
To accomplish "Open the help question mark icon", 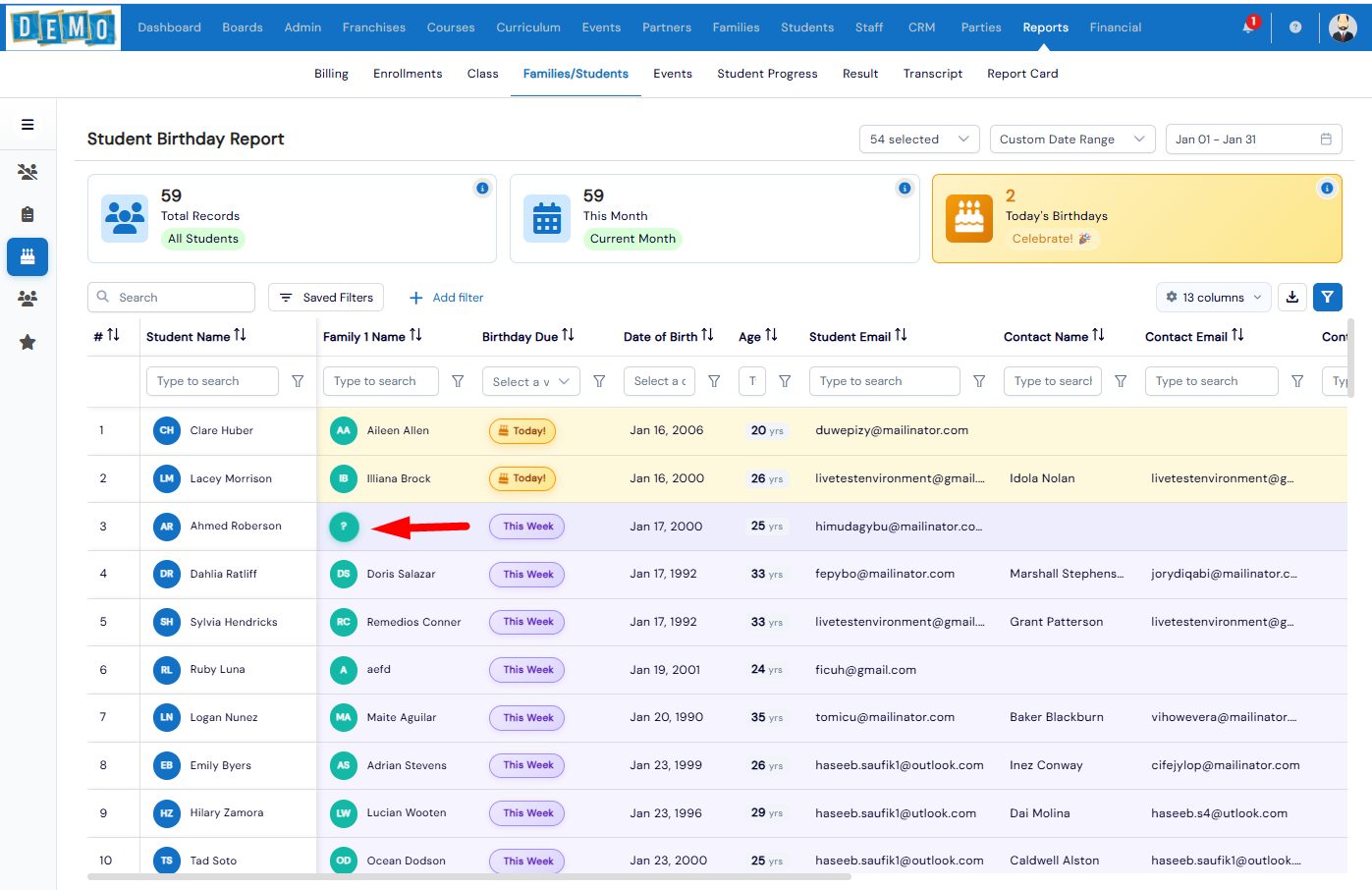I will [x=1295, y=28].
